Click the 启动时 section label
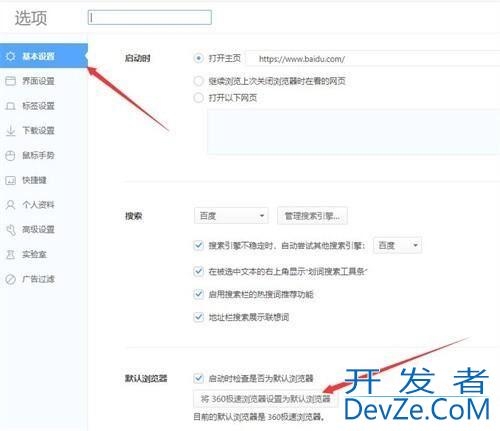 pos(138,58)
